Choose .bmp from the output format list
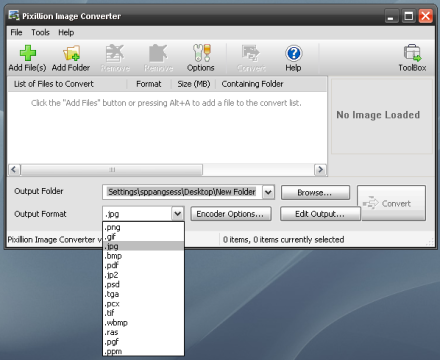Viewport: 440px width, 360px height. (143, 256)
